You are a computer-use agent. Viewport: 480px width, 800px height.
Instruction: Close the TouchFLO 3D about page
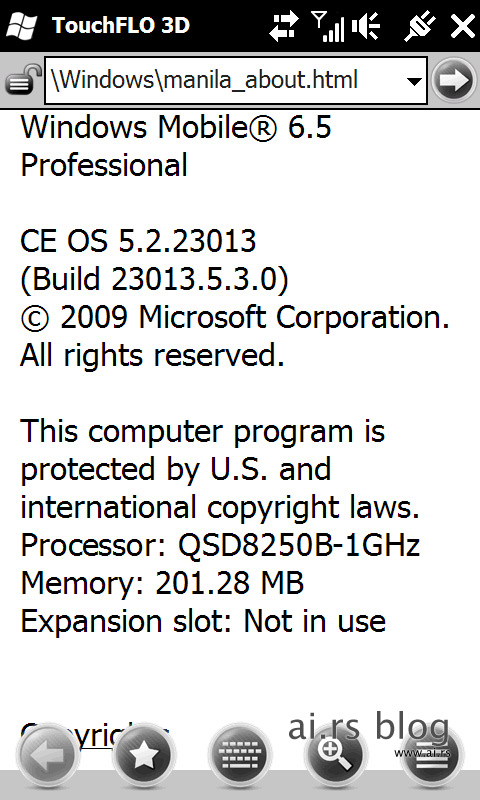[x=462, y=26]
